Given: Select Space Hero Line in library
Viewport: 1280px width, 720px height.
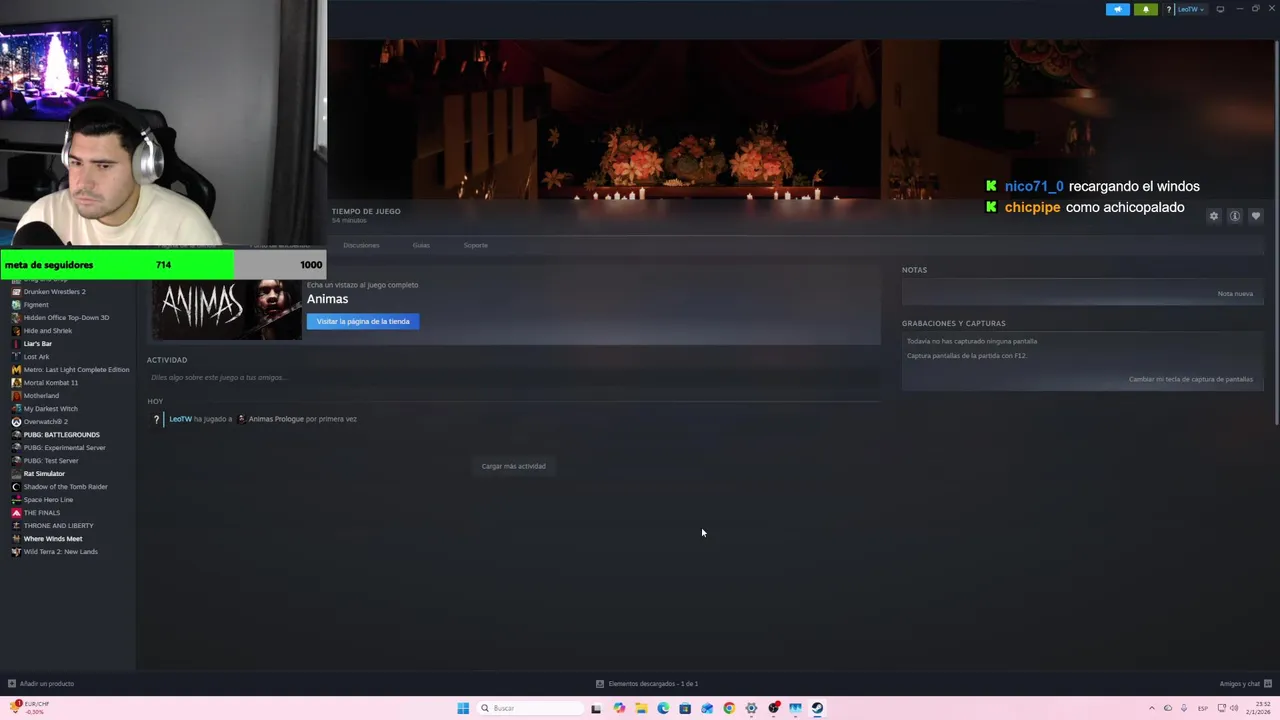Looking at the screenshot, I should click(48, 500).
